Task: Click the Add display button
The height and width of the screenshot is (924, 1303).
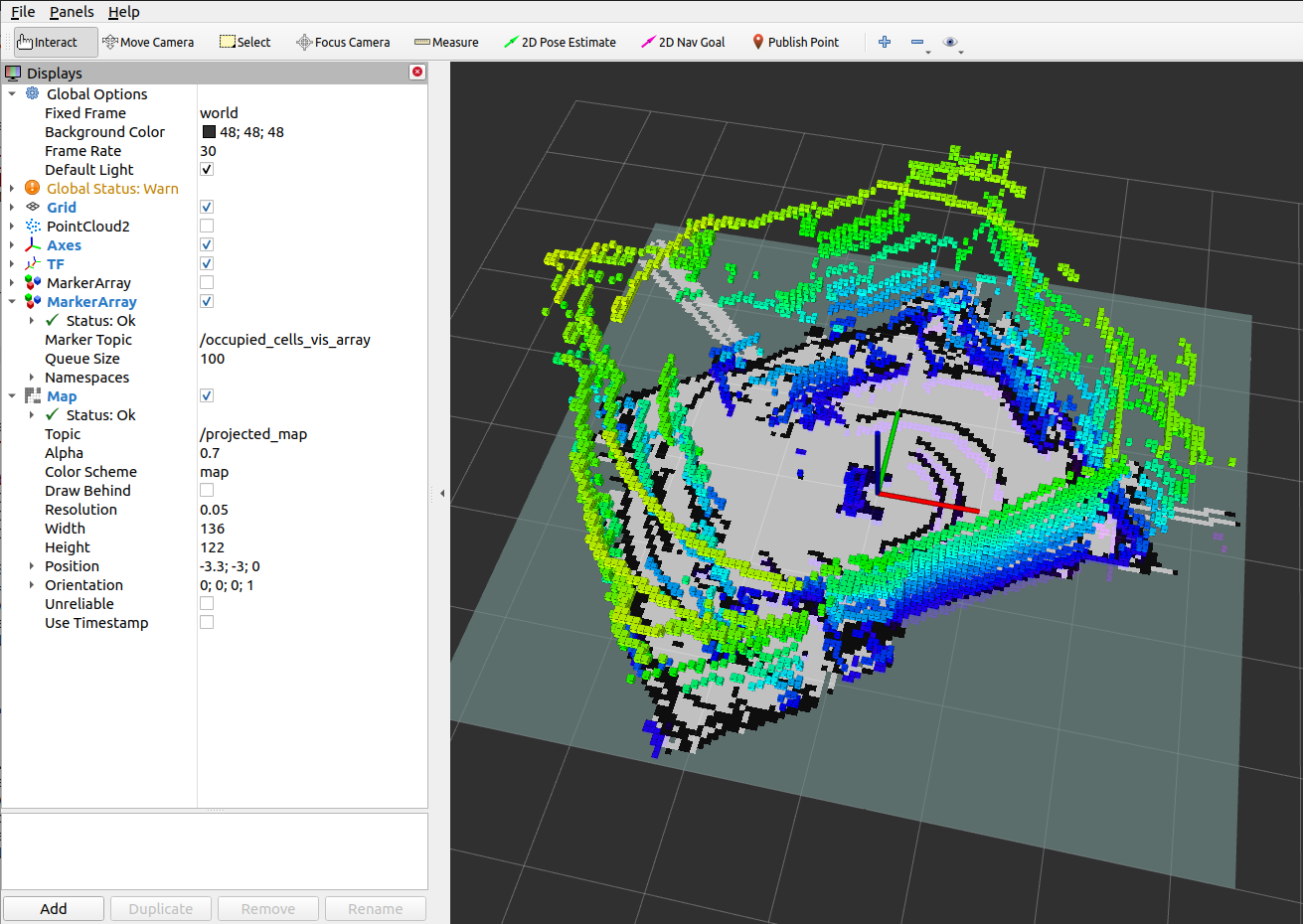Action: (53, 908)
